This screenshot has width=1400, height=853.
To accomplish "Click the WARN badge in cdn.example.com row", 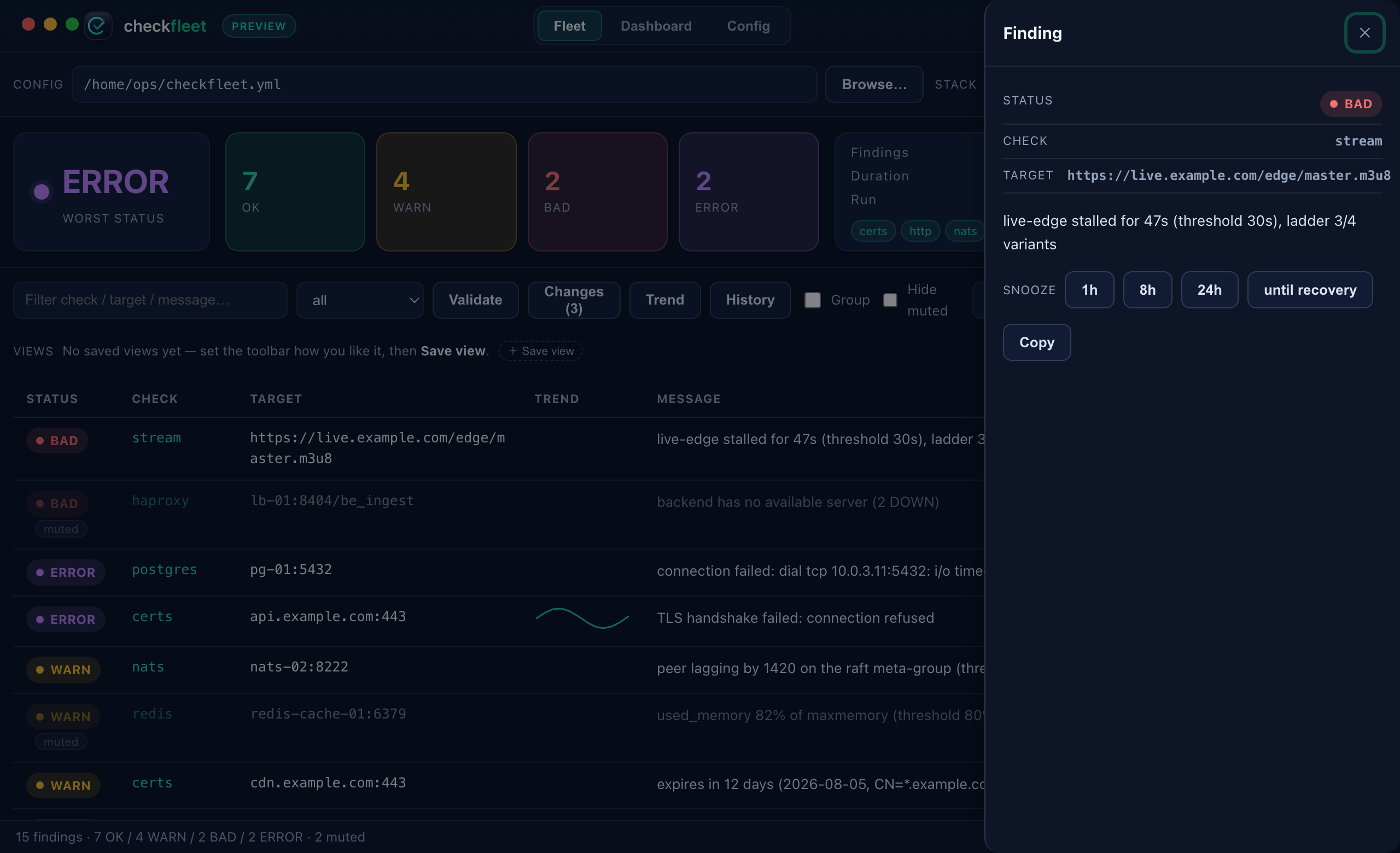I will point(63,785).
